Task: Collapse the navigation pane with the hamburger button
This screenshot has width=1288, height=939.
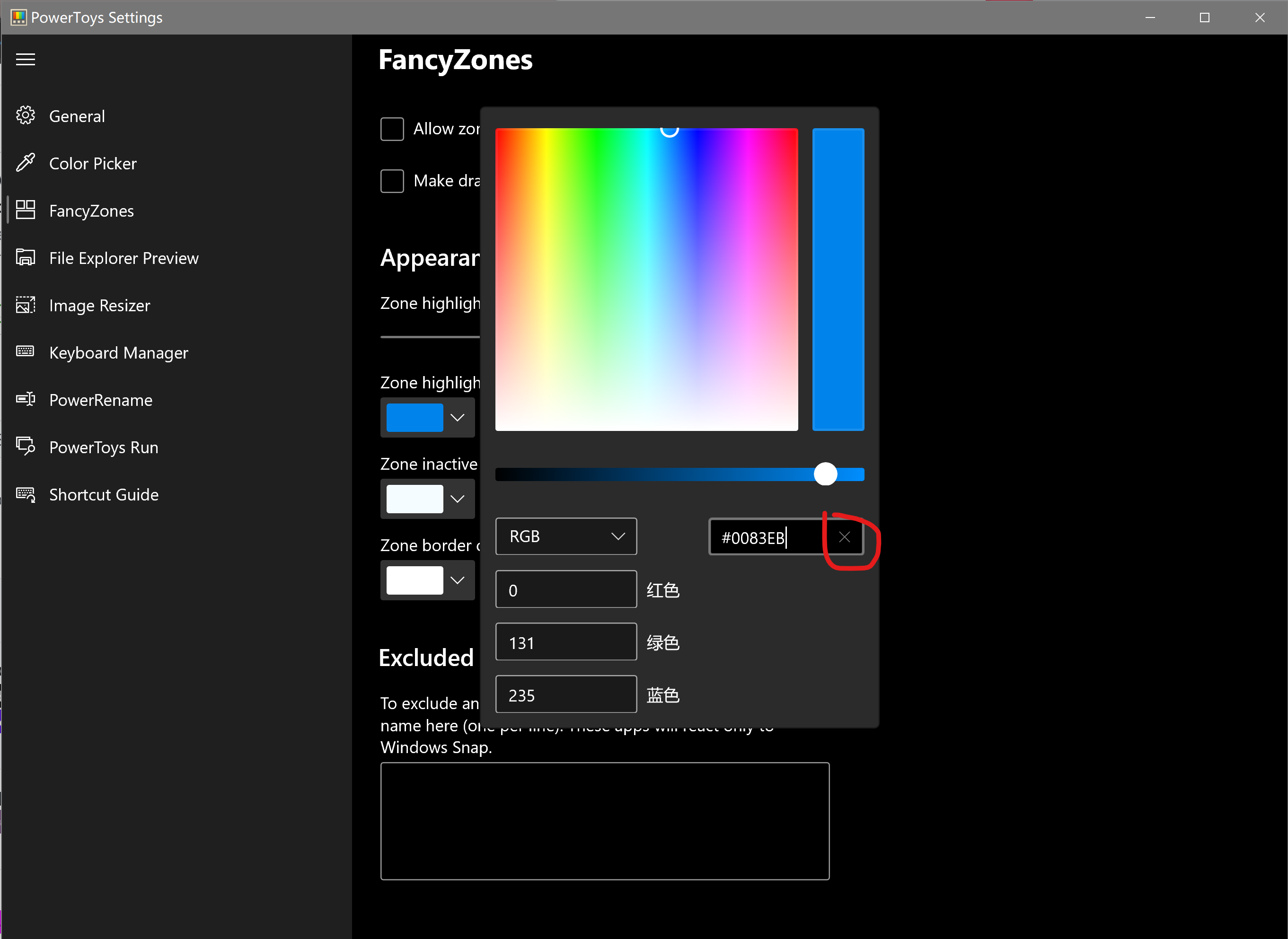Action: (25, 59)
